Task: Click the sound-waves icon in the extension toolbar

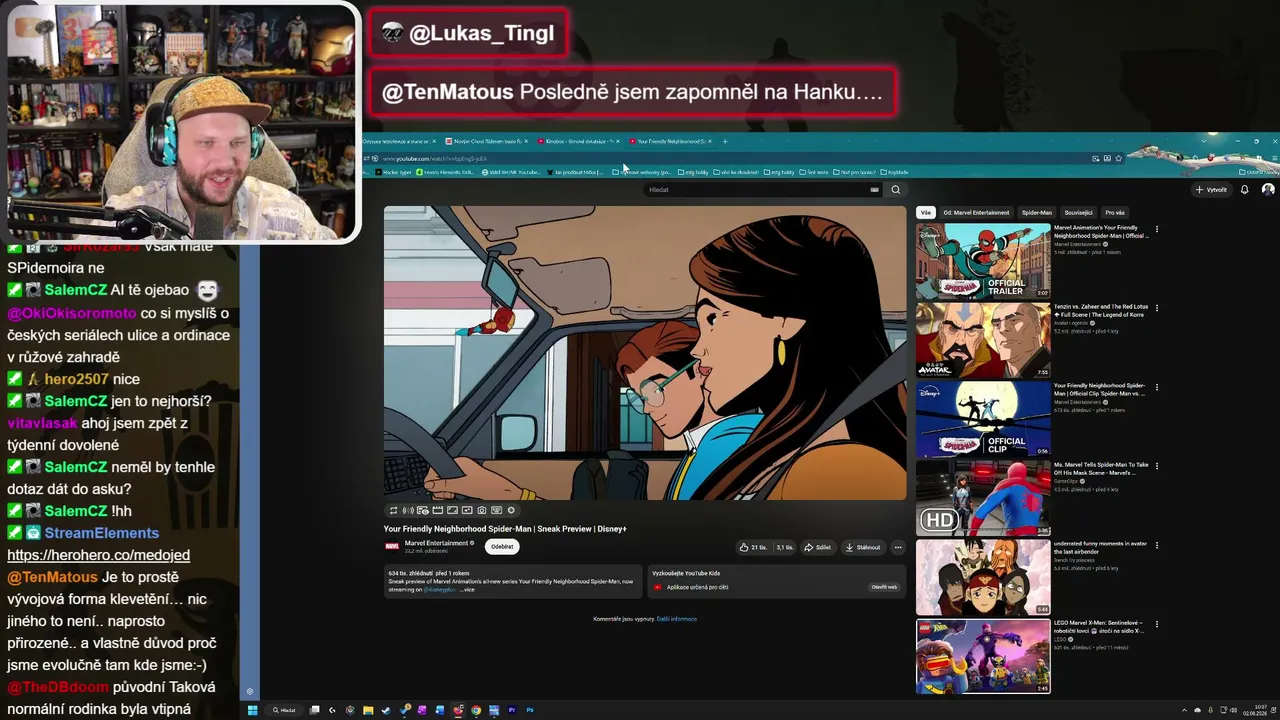Action: point(408,510)
